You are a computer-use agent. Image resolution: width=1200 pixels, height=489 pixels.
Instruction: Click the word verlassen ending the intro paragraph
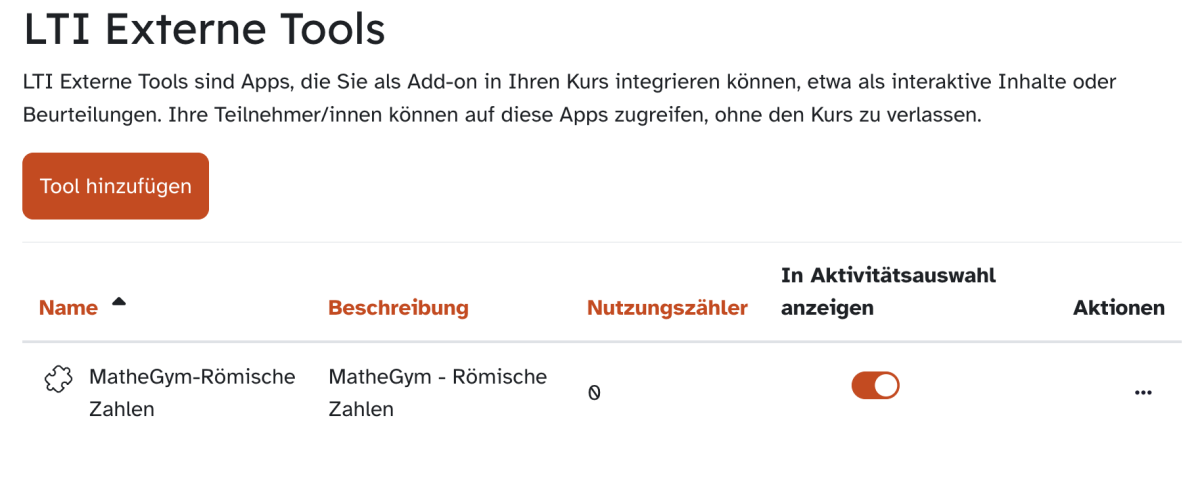939,115
